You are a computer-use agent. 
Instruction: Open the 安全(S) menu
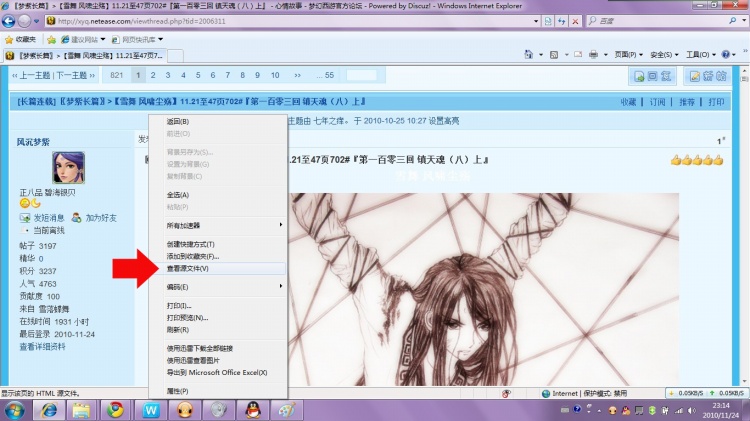(664, 55)
